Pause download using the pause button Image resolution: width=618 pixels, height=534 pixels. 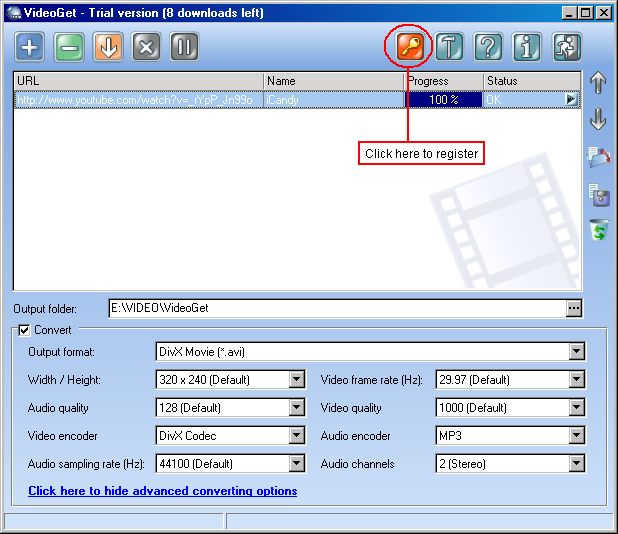click(184, 47)
